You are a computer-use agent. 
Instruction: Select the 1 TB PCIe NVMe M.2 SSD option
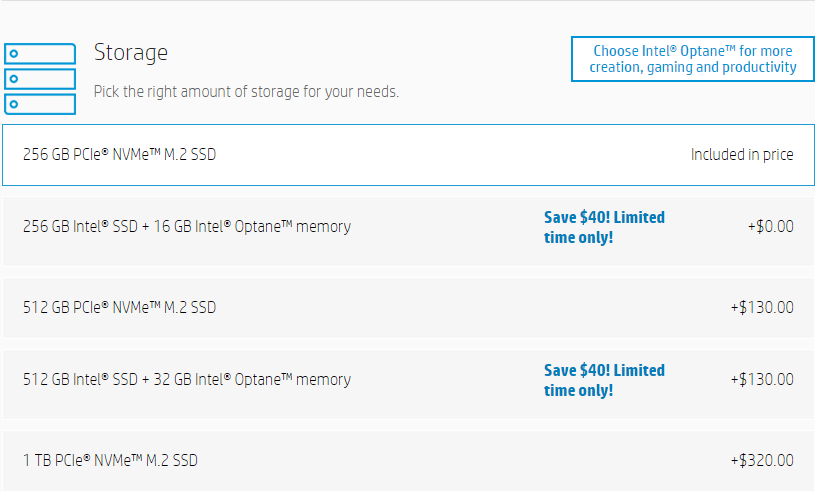point(408,461)
